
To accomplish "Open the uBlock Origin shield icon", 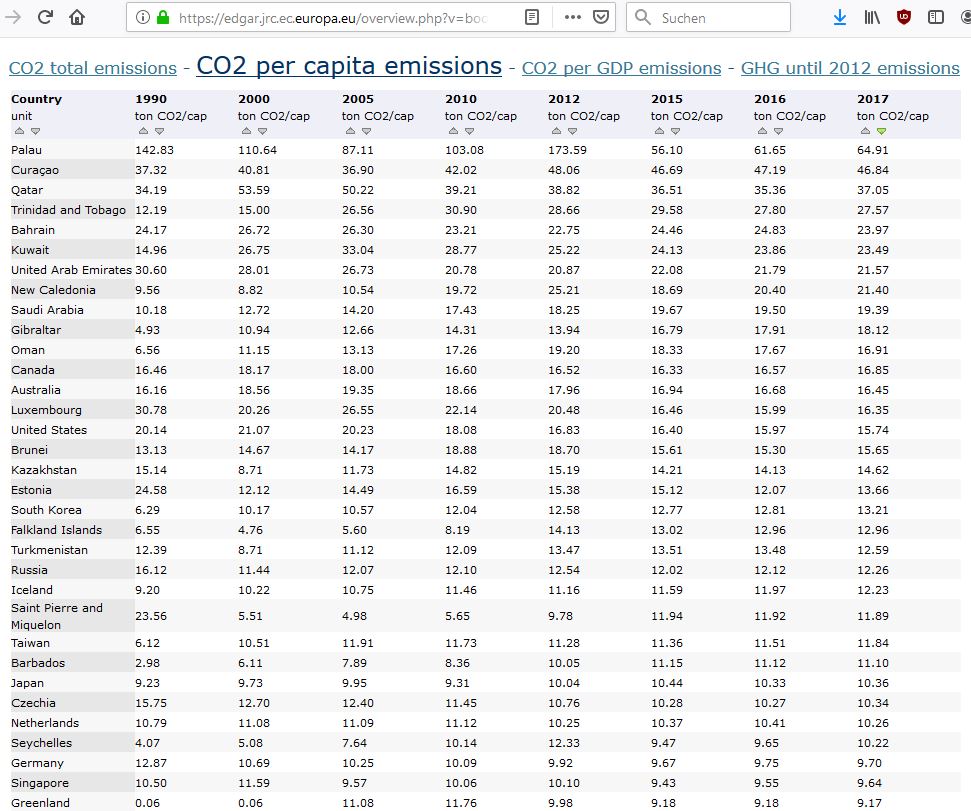I will tap(904, 17).
